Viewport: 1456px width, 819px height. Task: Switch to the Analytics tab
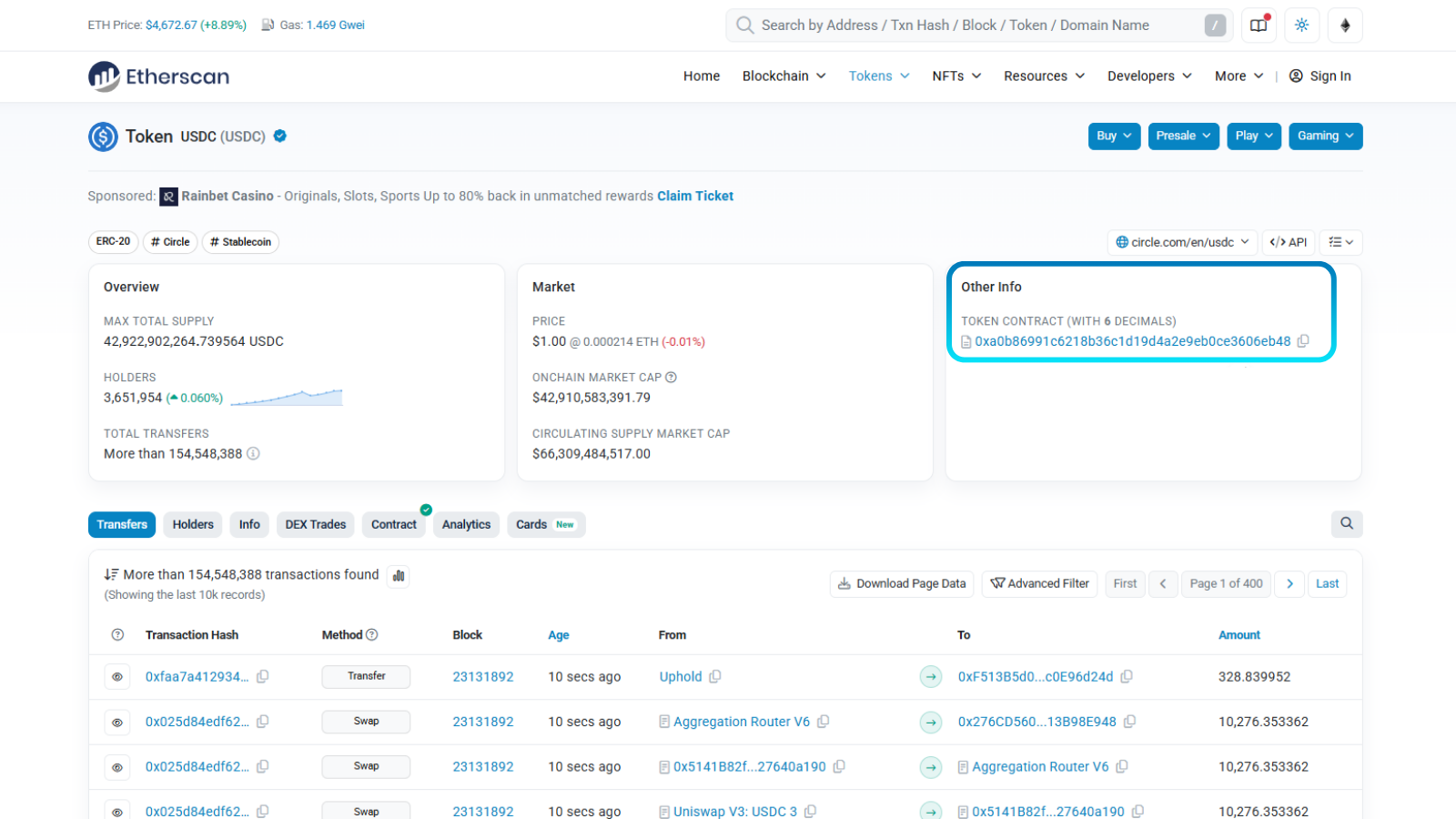466,525
